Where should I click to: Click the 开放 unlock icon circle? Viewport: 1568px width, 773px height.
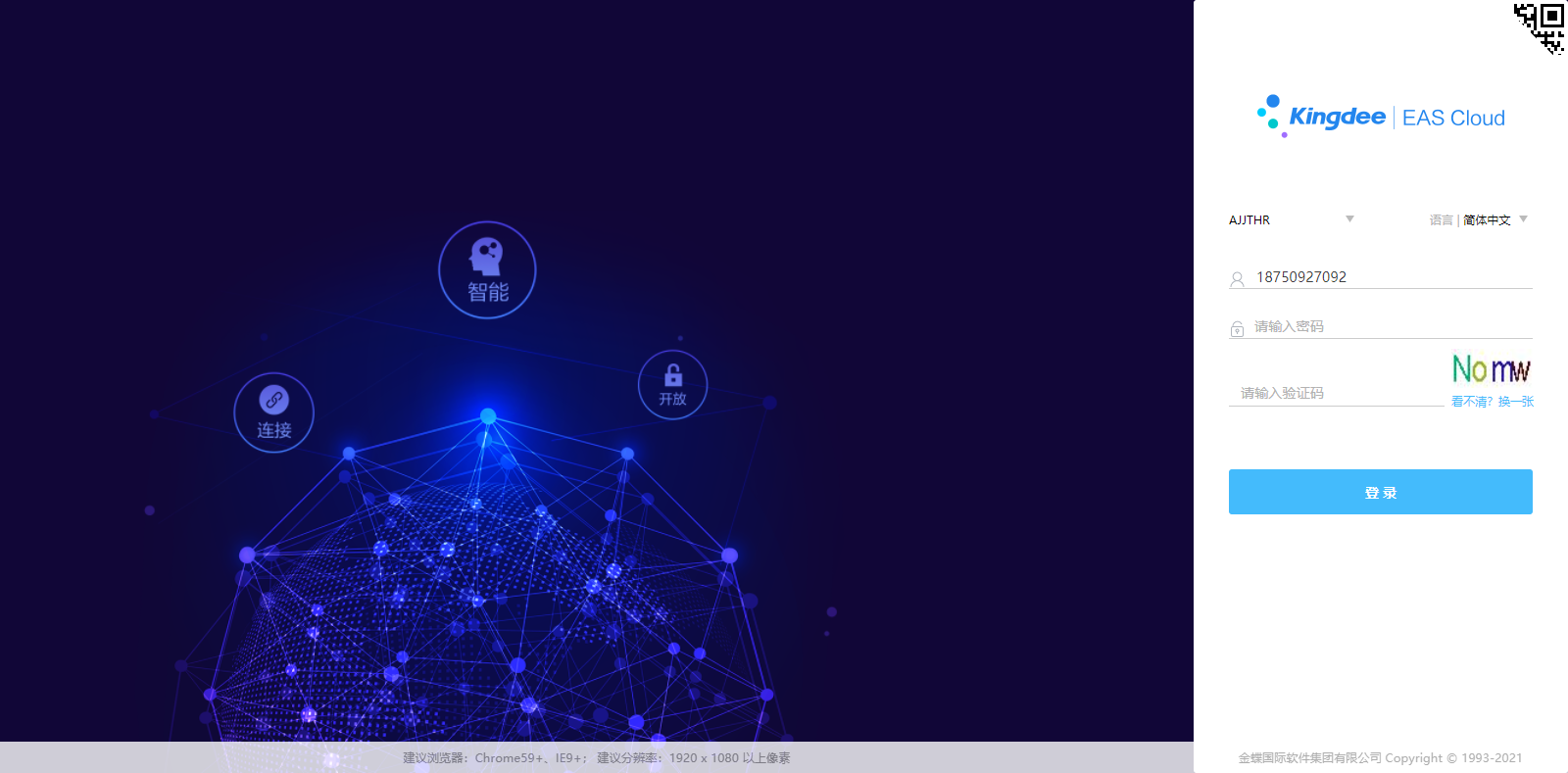pos(672,385)
